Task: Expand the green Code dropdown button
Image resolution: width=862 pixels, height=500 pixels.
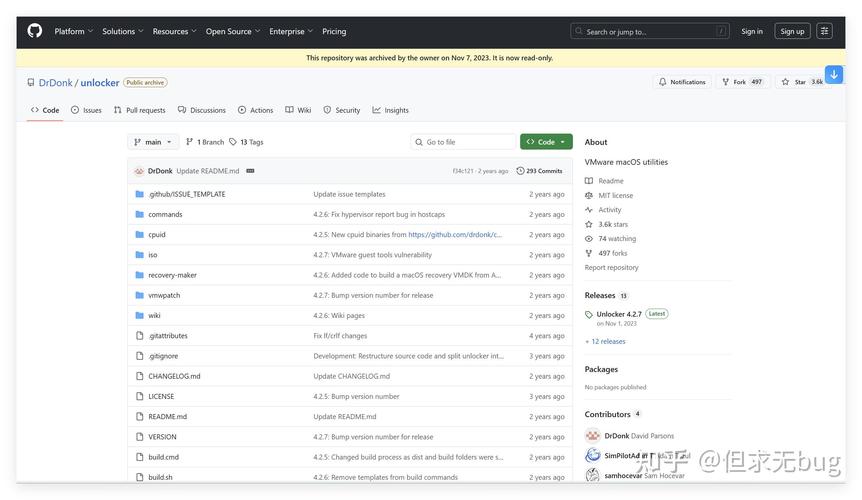Action: click(x=546, y=142)
